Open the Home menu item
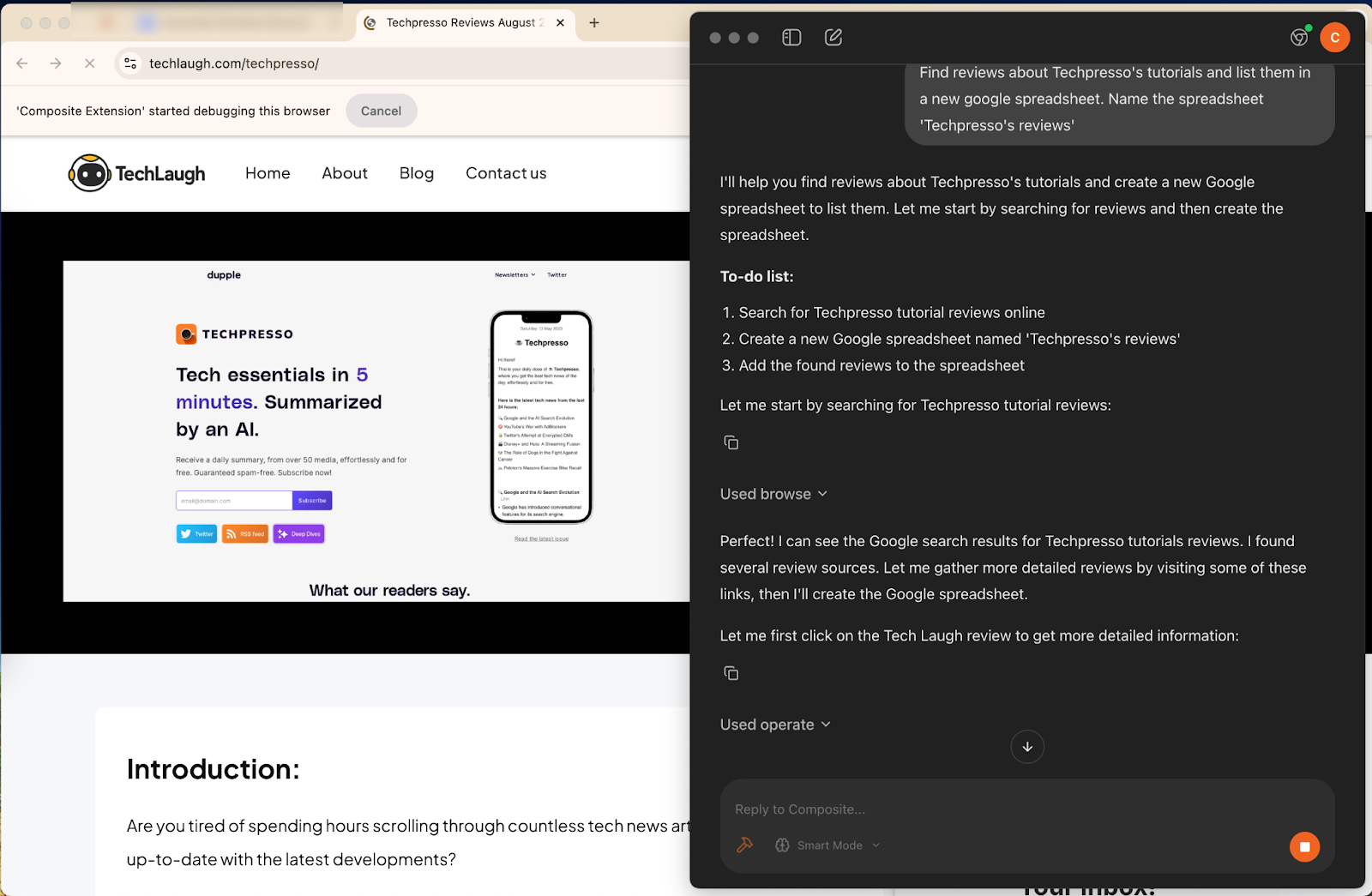 click(x=268, y=173)
